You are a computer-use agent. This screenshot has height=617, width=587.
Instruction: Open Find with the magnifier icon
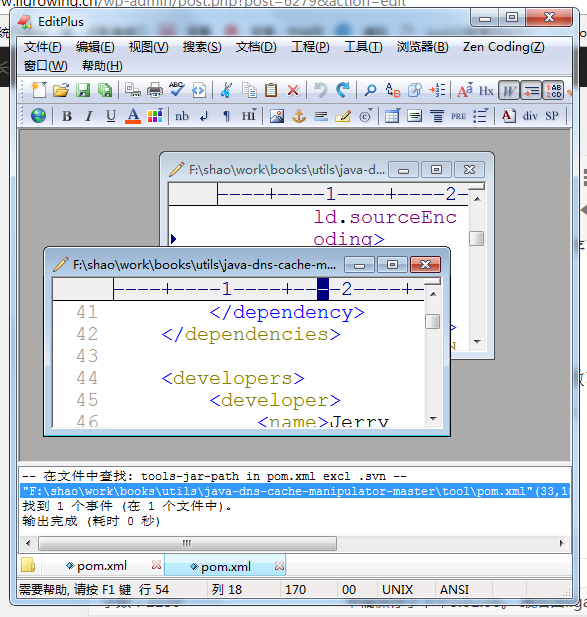click(x=370, y=90)
